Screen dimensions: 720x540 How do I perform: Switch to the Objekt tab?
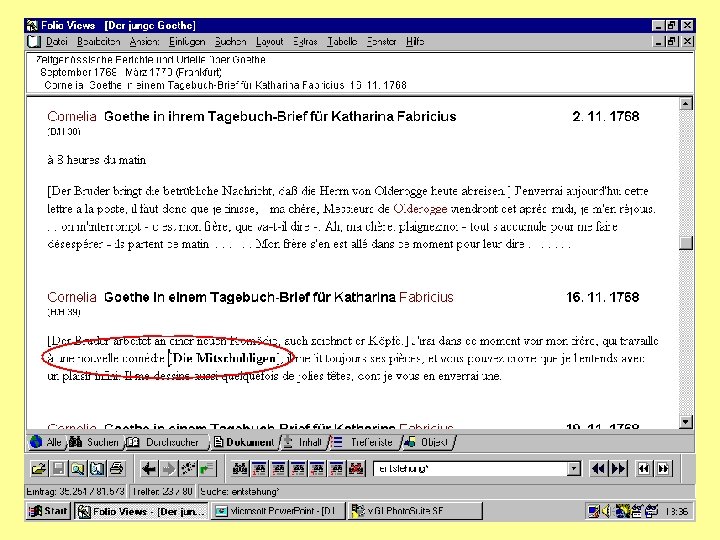(427, 442)
